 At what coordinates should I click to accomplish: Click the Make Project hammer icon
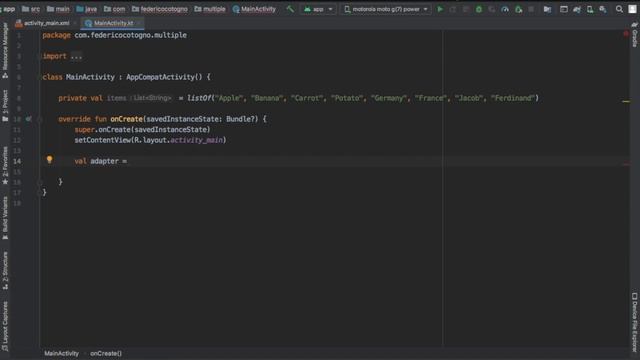[x=290, y=9]
